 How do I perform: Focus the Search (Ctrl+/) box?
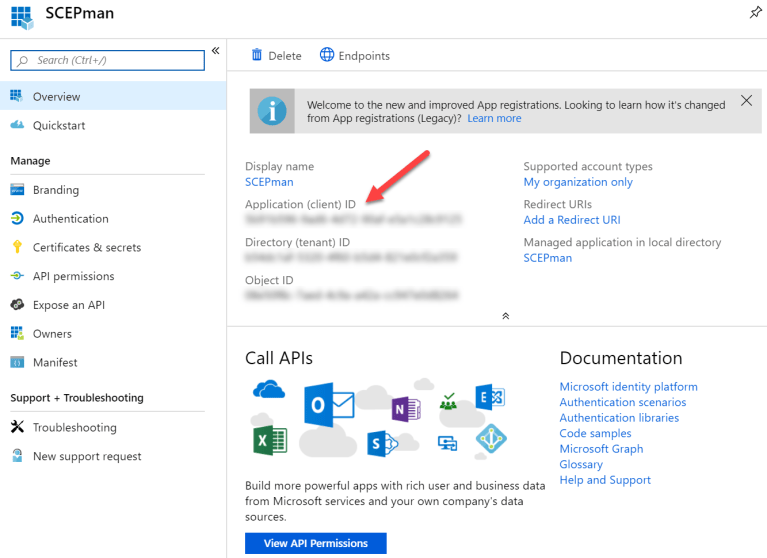[x=108, y=60]
